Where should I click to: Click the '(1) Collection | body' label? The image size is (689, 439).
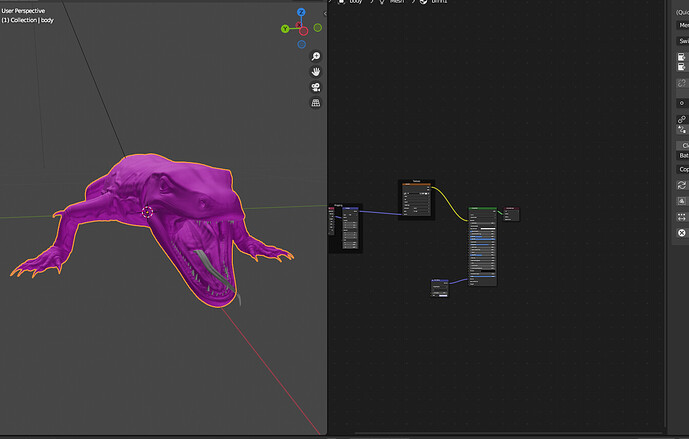pos(27,20)
